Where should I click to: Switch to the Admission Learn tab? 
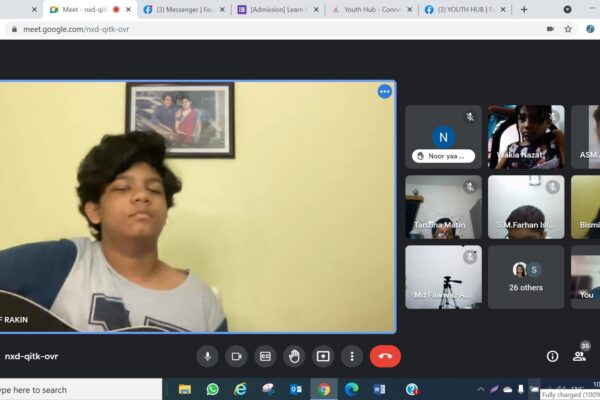coord(275,9)
